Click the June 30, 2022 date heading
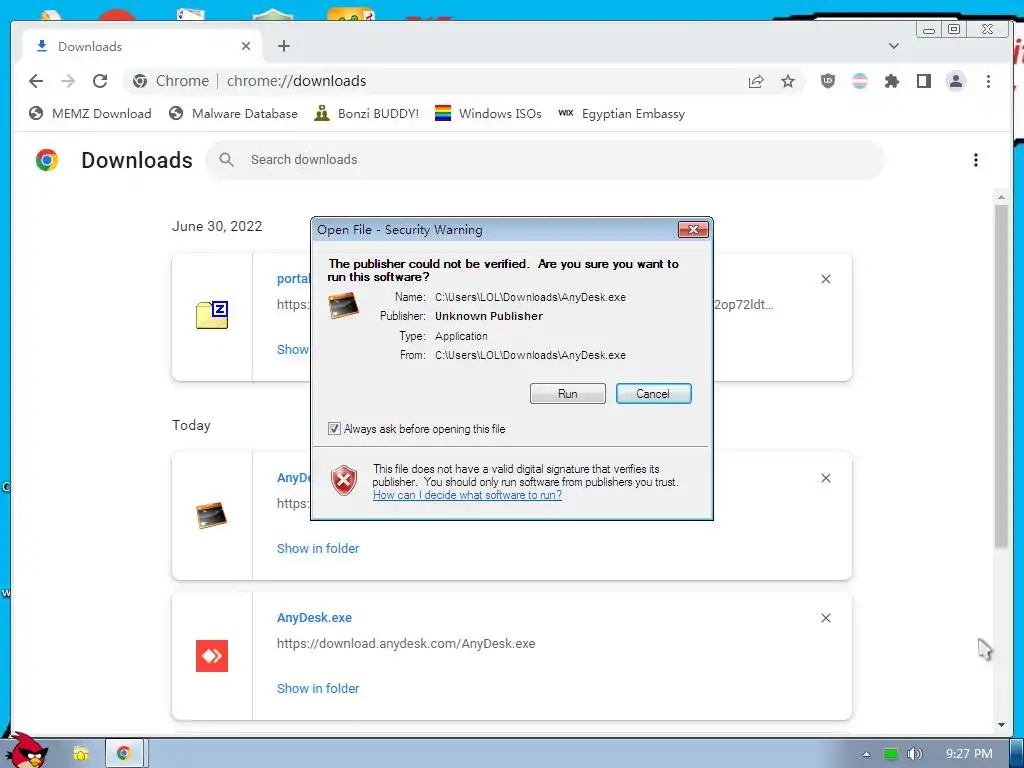The width and height of the screenshot is (1024, 768). pyautogui.click(x=217, y=227)
